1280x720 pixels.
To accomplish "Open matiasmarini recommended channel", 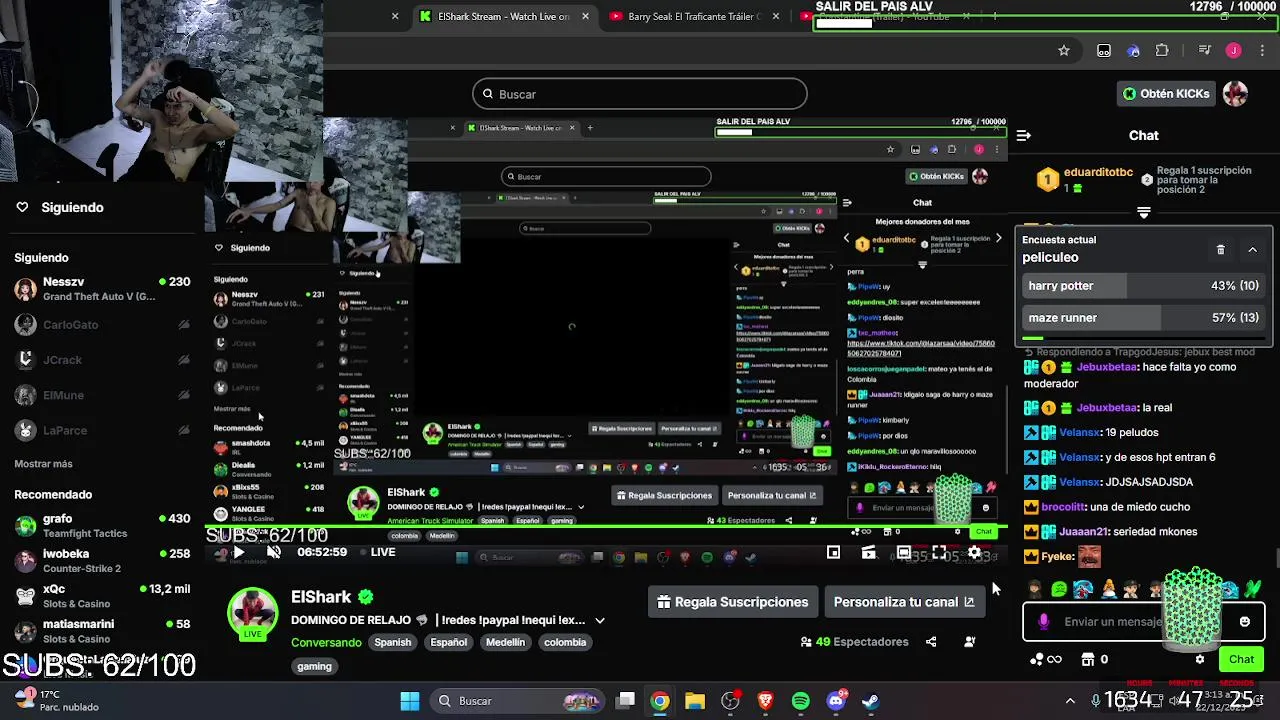I will [102, 631].
